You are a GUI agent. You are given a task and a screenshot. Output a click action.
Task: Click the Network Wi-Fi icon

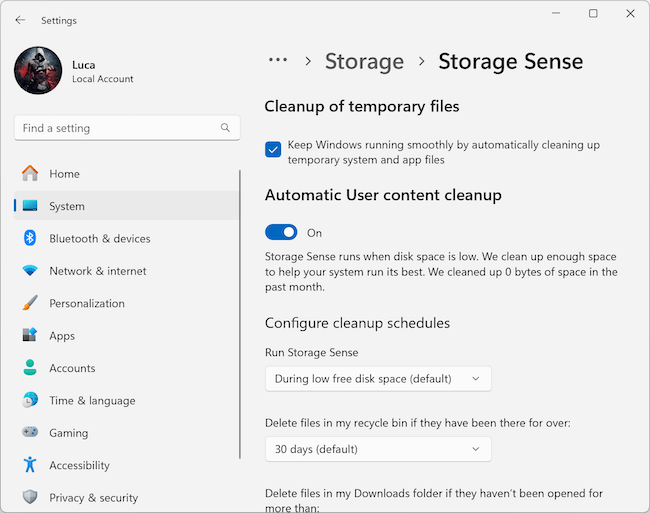[30, 271]
